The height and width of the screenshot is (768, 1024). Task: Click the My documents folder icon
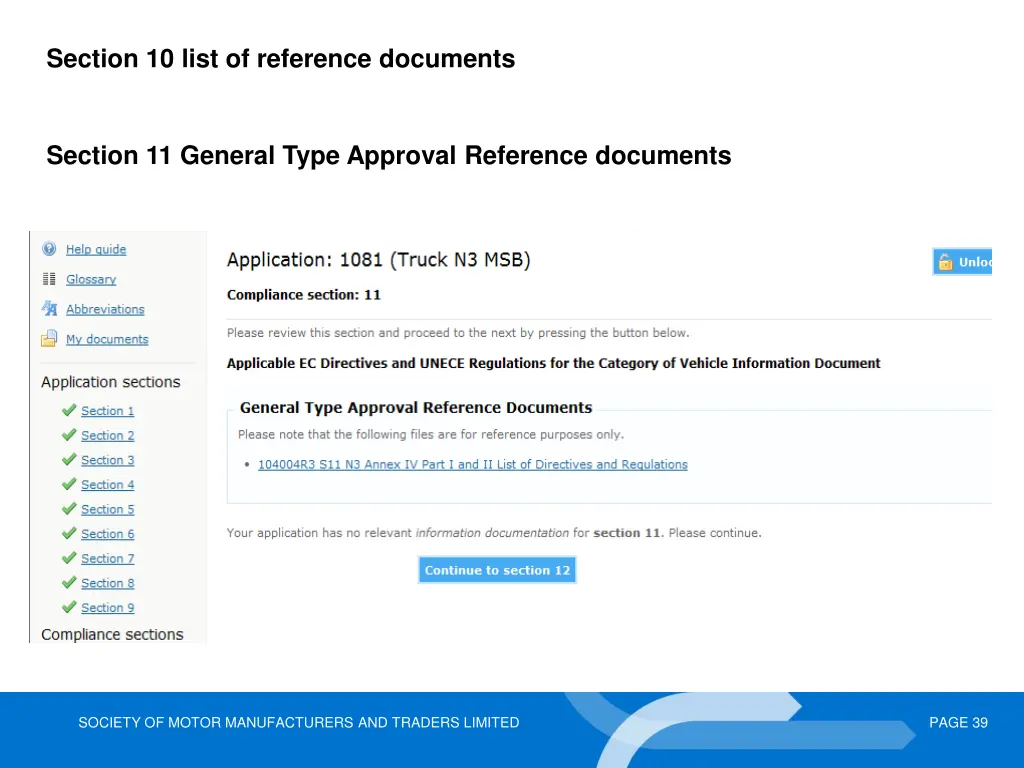(49, 338)
